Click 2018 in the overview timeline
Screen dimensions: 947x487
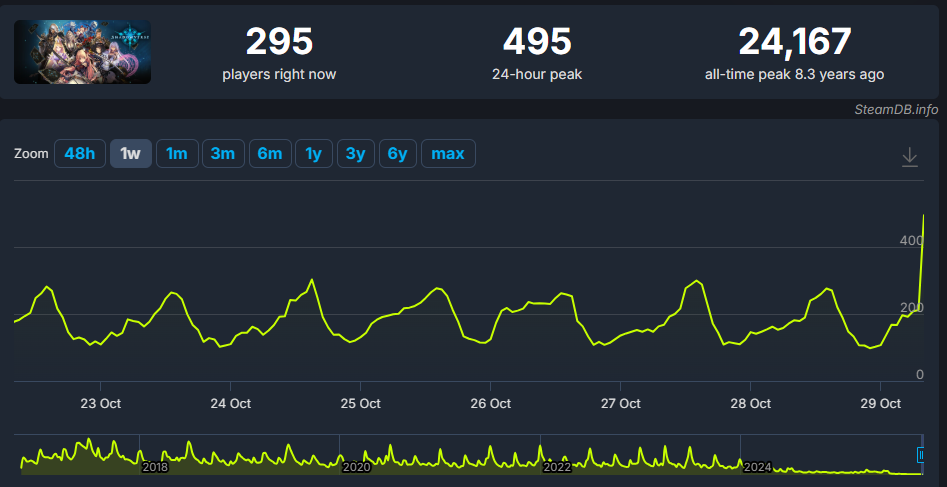tap(155, 467)
